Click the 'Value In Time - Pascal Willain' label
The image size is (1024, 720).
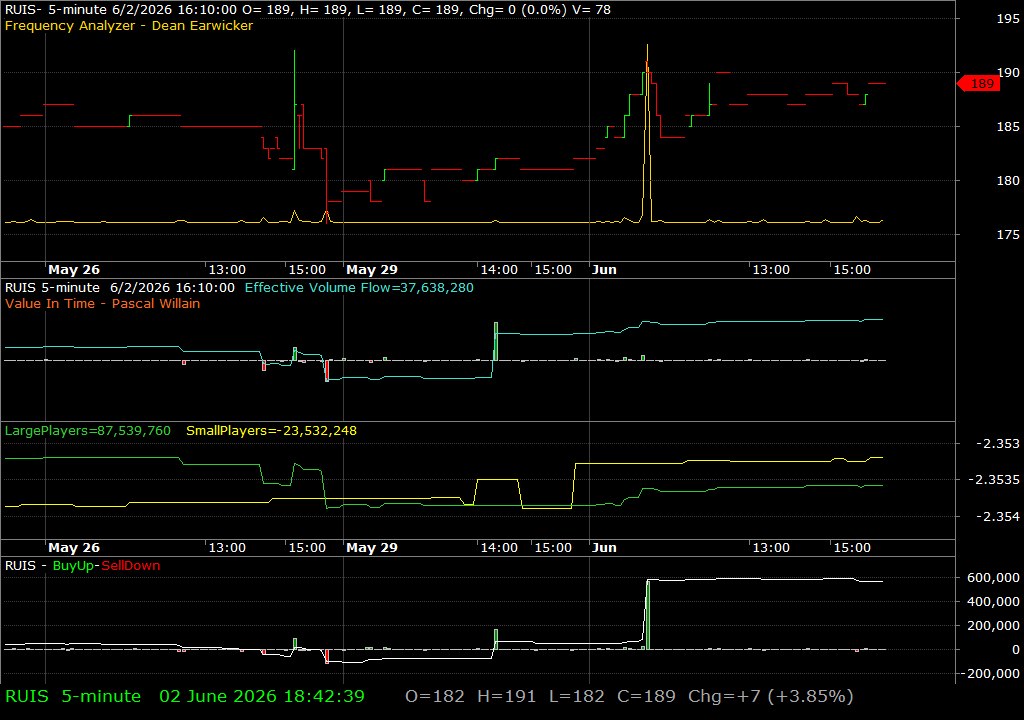click(103, 303)
